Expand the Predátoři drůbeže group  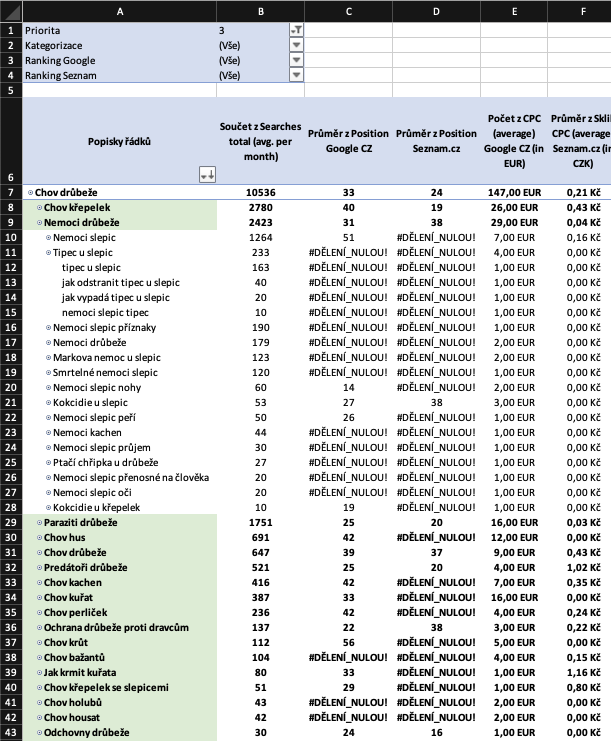[40, 568]
